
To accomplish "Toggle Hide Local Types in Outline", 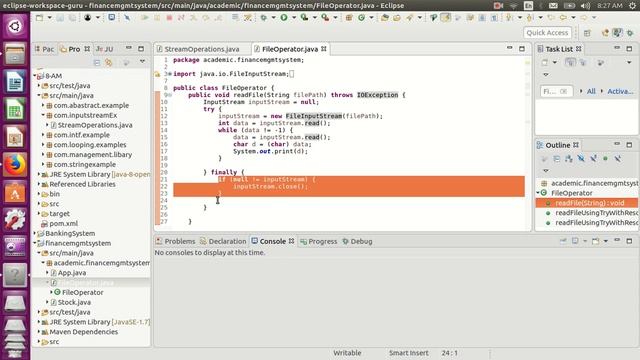I will (618, 159).
